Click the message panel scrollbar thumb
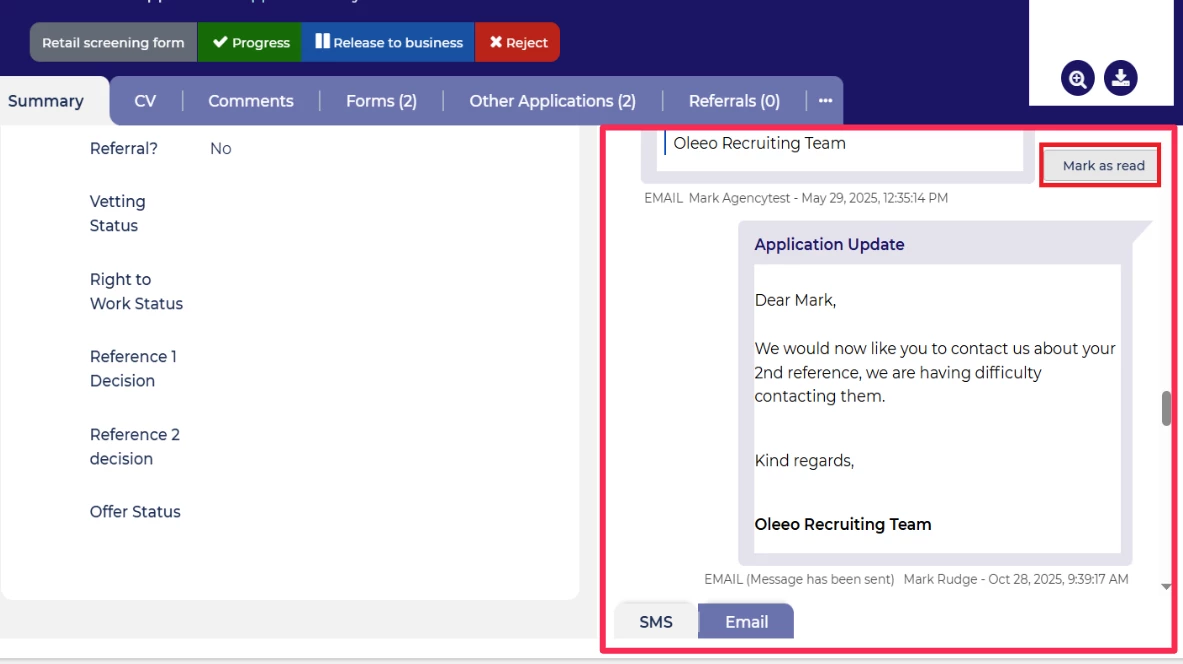1183x664 pixels. point(1166,408)
